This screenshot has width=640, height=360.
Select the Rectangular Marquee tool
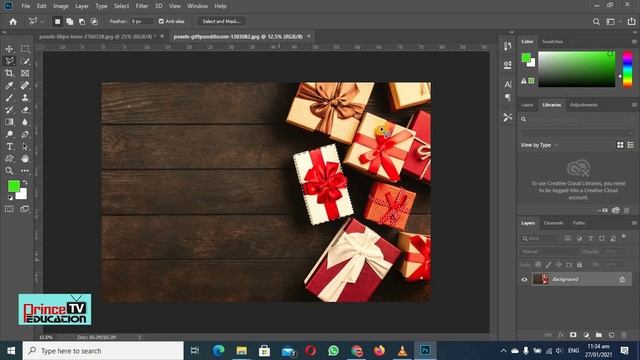click(x=25, y=49)
